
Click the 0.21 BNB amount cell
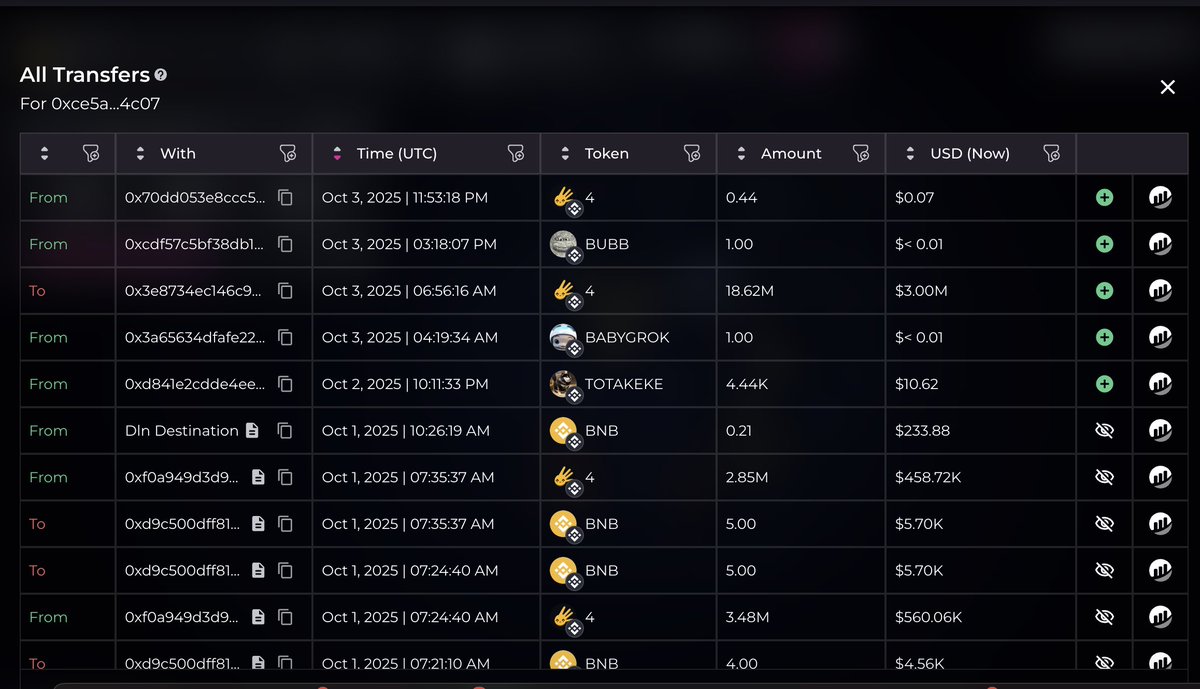[739, 431]
